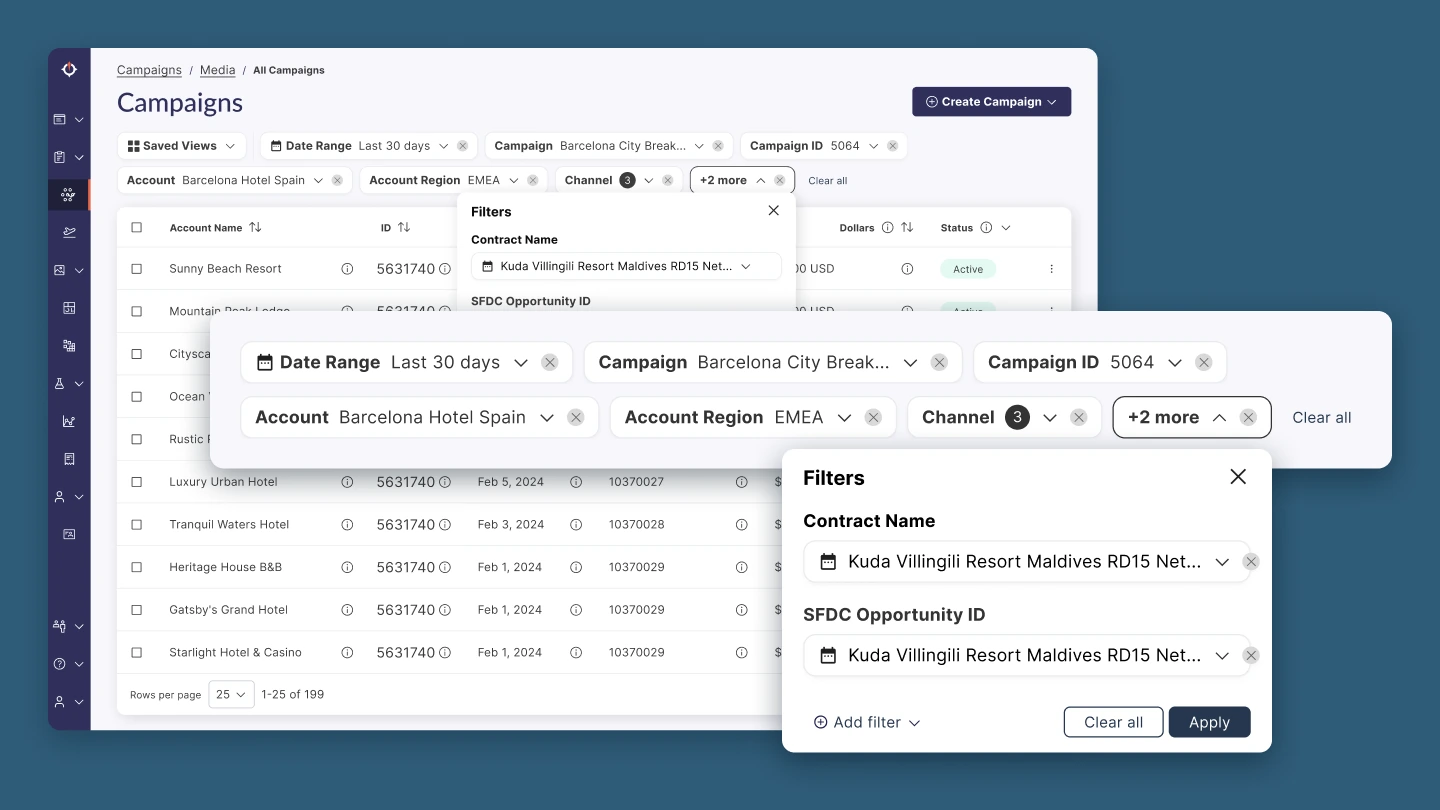Viewport: 1440px width, 810px height.
Task: Open the Saved Views dropdown
Action: 182,146
